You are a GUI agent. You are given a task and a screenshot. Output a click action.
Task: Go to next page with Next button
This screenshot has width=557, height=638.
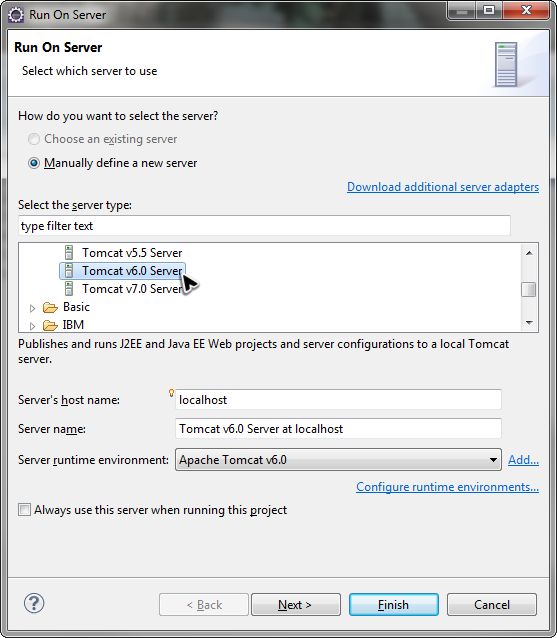(x=296, y=605)
